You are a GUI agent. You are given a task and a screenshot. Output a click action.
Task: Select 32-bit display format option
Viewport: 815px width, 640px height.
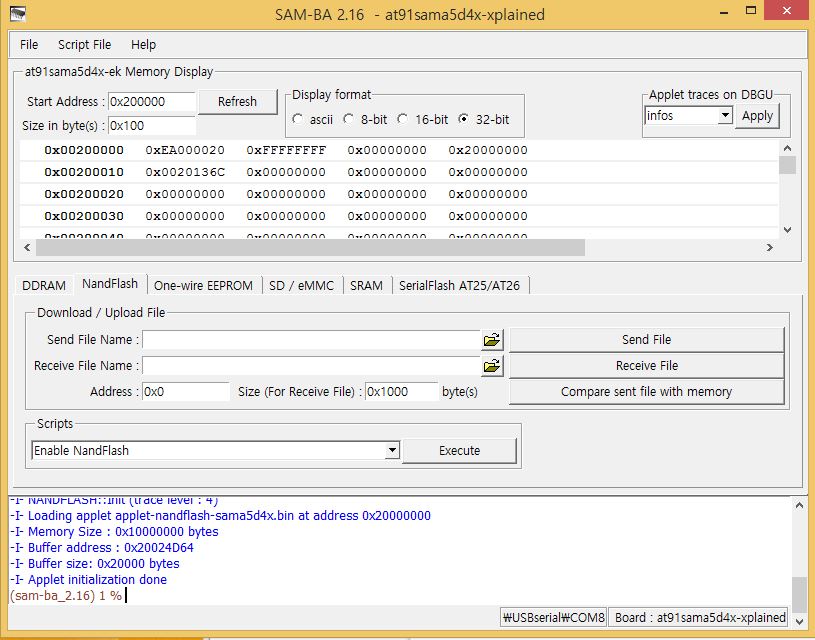(464, 119)
